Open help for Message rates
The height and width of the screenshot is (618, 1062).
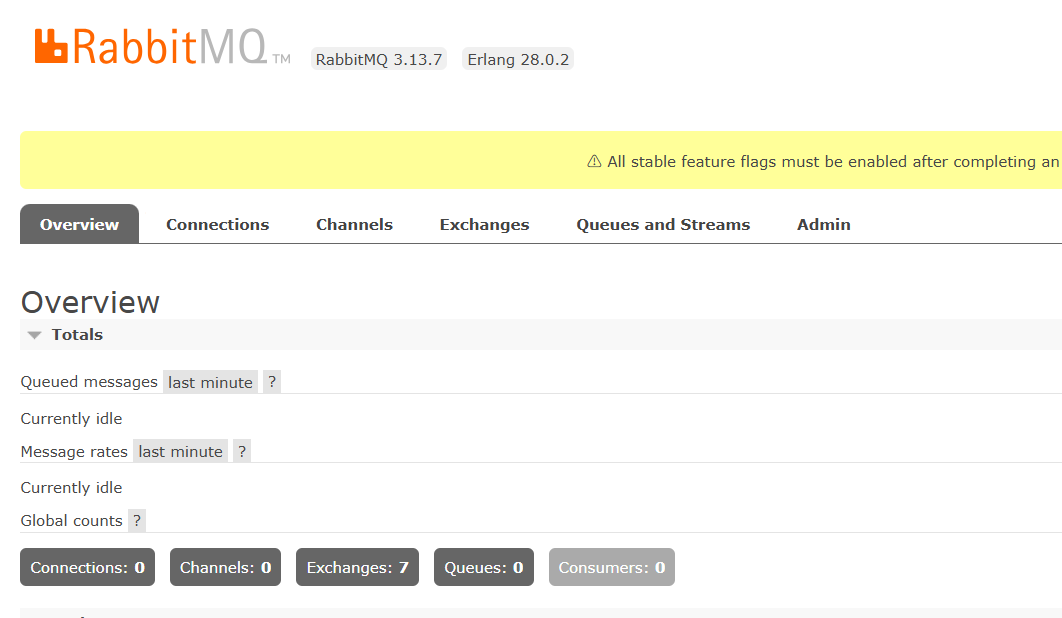242,451
